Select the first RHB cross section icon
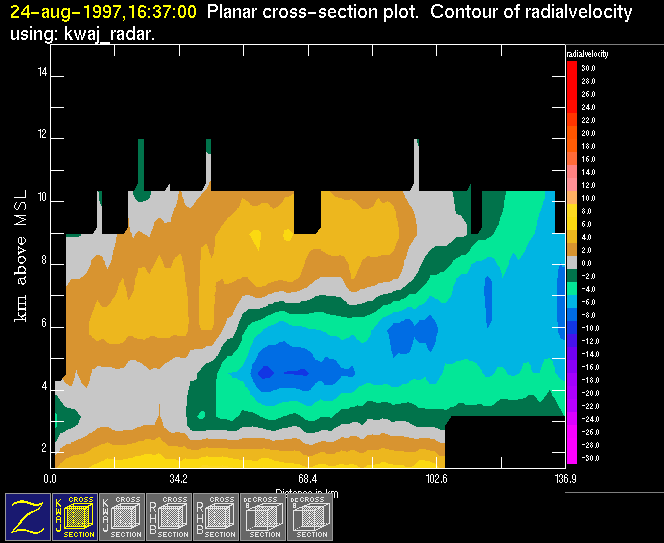This screenshot has height=543, width=664. coord(169,516)
